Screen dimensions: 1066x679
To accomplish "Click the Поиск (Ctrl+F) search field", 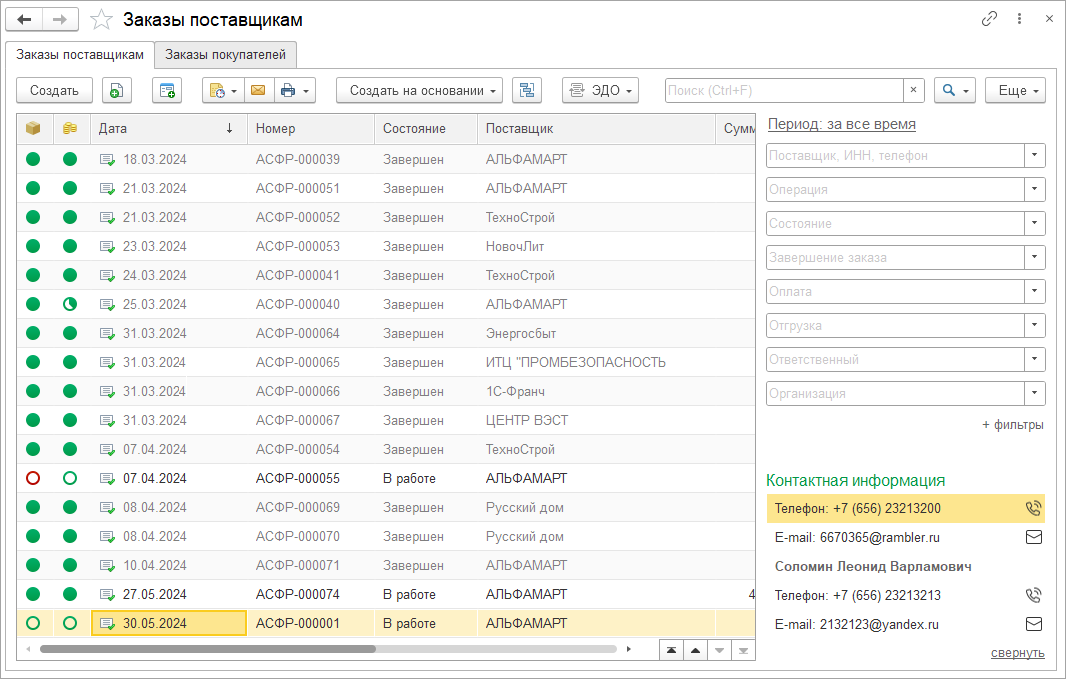I will click(x=783, y=91).
